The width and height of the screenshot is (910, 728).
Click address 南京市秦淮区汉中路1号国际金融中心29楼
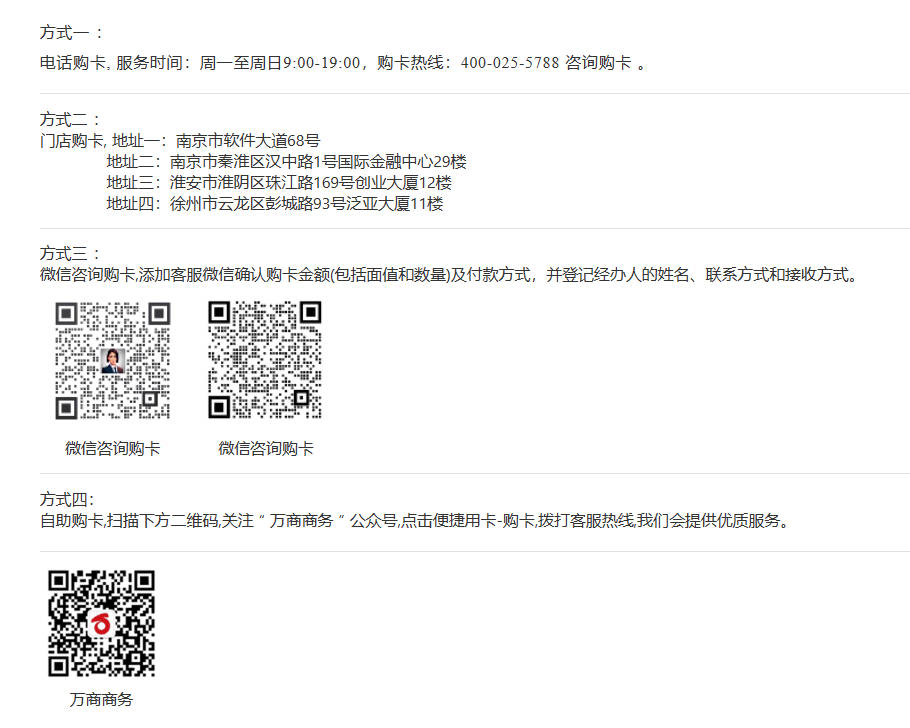[318, 161]
